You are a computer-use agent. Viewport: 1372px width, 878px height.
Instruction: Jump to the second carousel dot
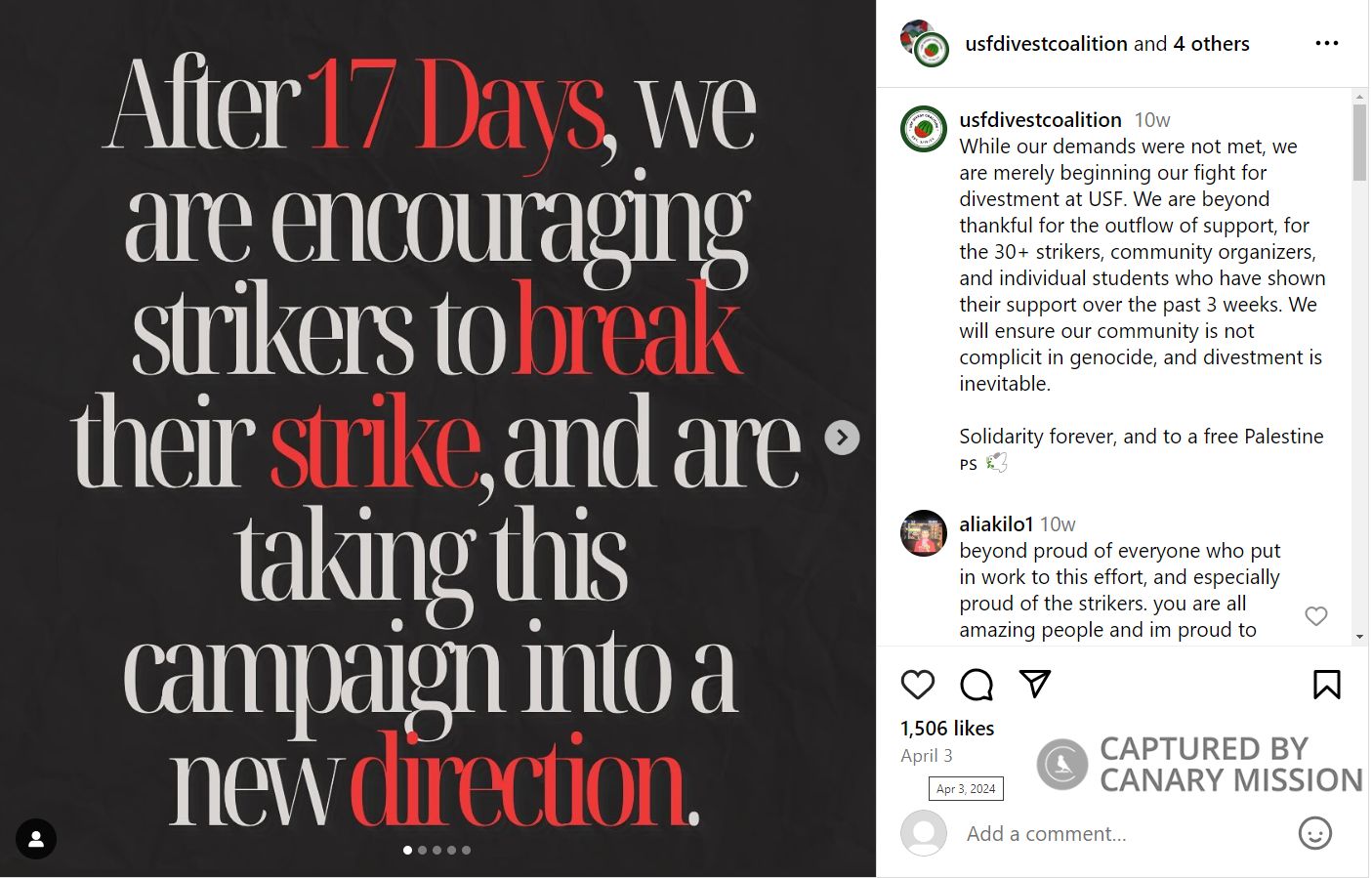[x=422, y=851]
